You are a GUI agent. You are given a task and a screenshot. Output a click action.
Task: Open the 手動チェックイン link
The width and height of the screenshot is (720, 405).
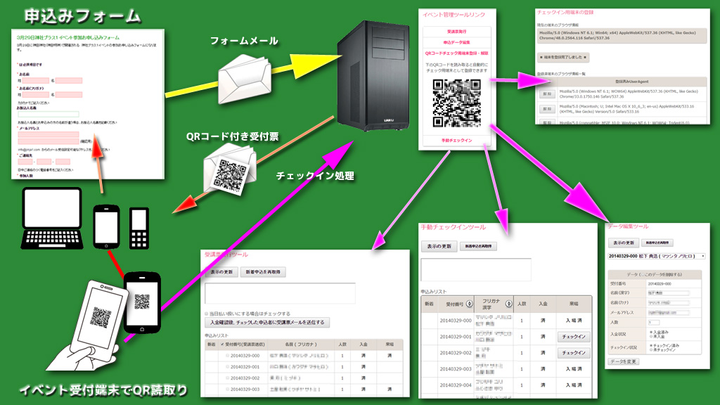coord(456,140)
